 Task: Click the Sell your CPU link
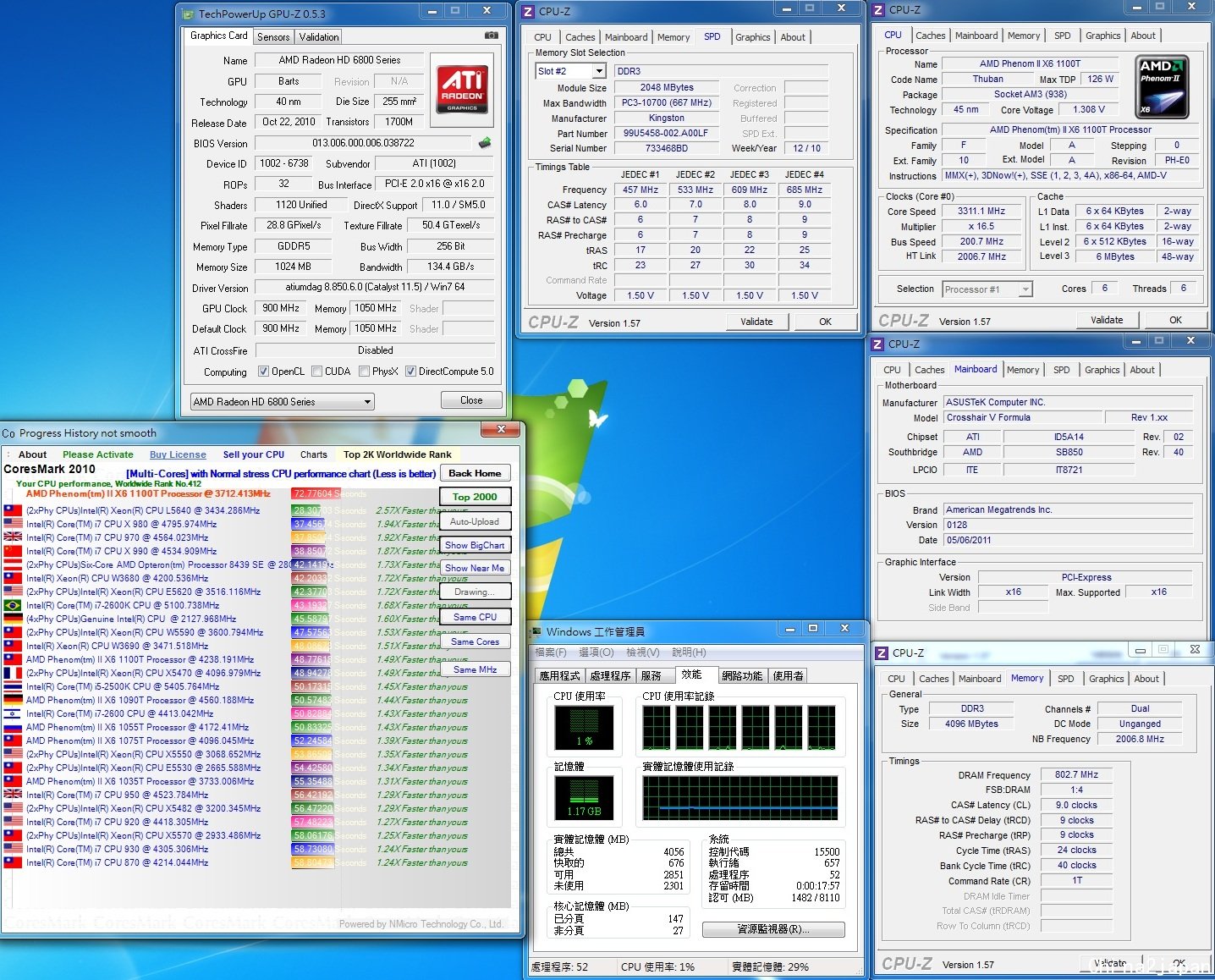(x=254, y=454)
